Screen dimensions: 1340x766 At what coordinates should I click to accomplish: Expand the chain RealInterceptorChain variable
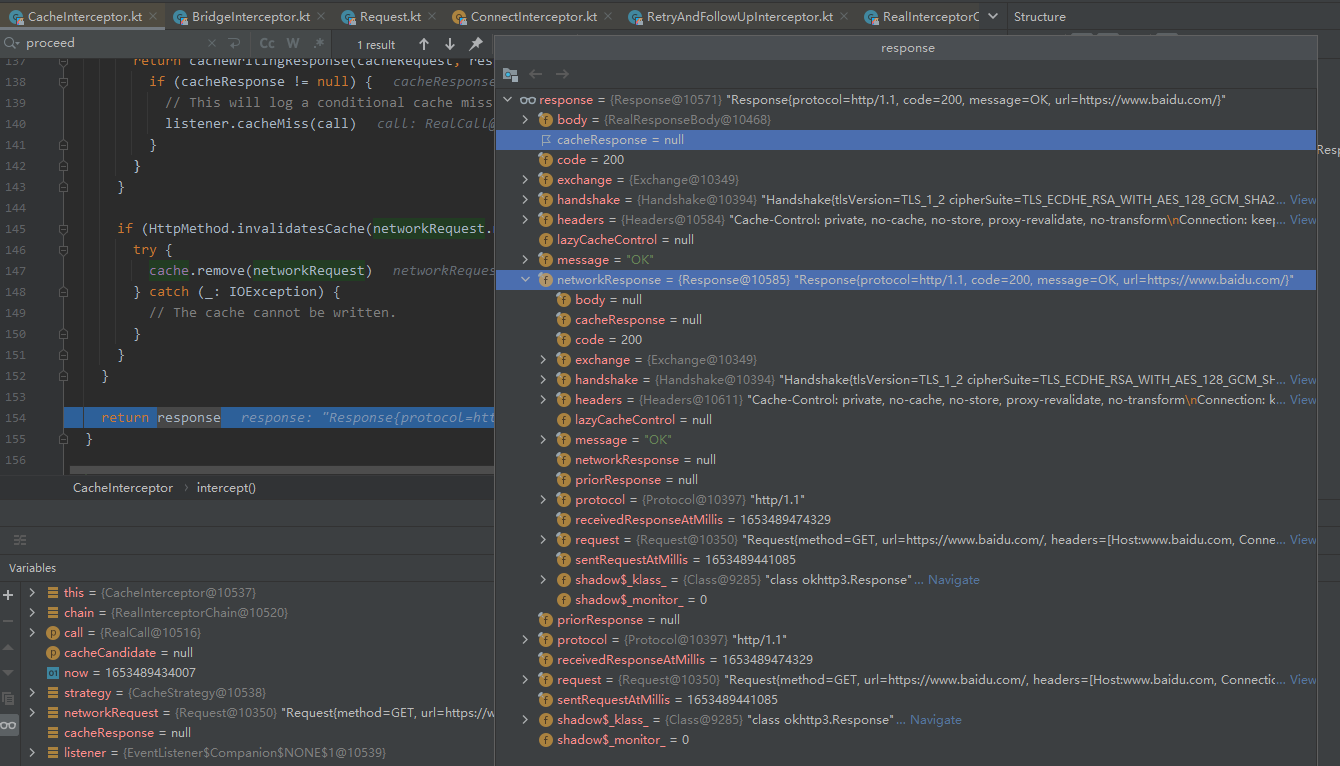[32, 613]
